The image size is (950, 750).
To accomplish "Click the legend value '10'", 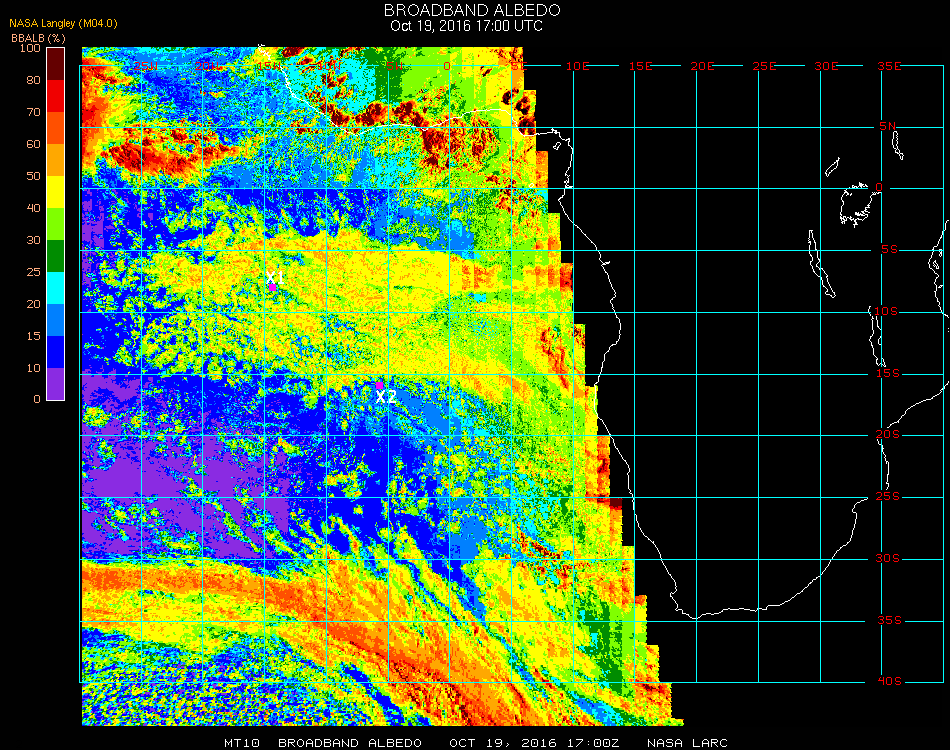I will [x=33, y=368].
